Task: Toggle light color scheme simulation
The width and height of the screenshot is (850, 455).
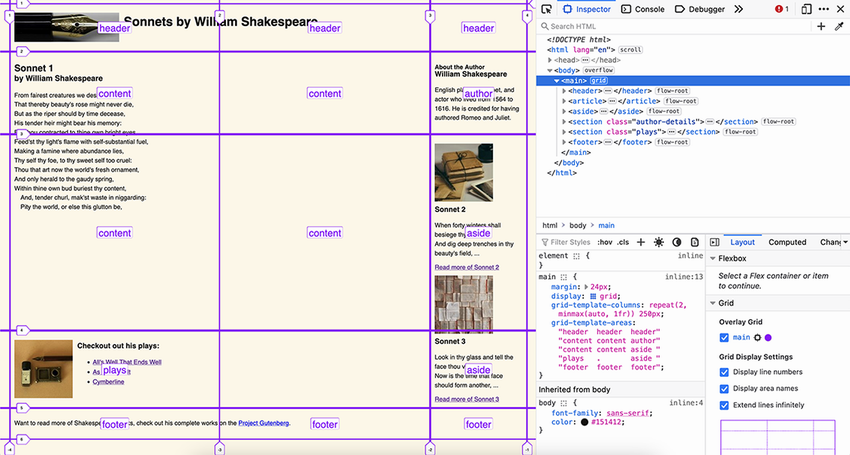Action: coord(657,242)
